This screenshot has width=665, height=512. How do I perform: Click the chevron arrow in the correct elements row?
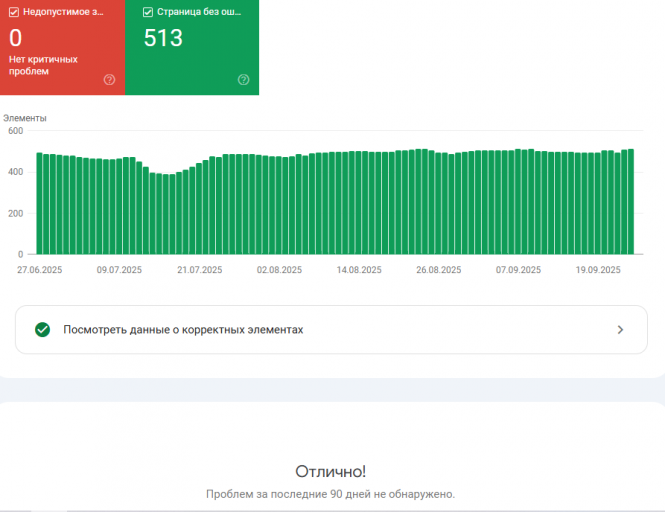point(620,330)
